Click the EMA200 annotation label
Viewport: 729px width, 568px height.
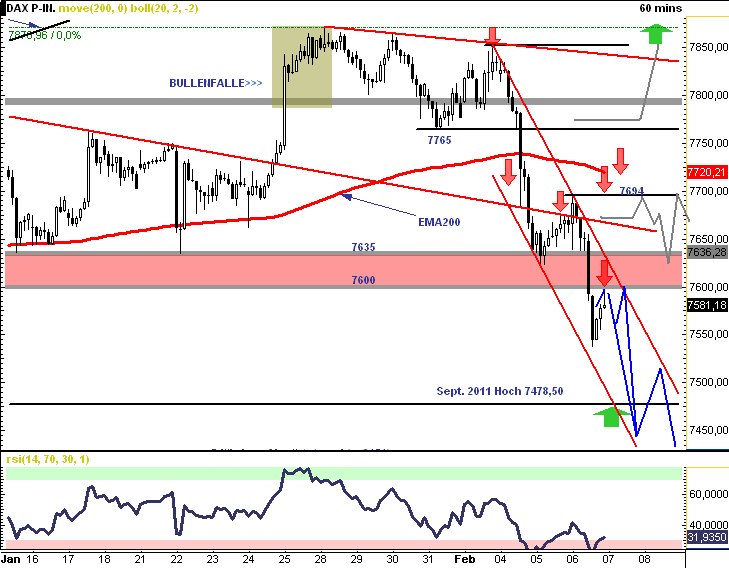(x=439, y=222)
